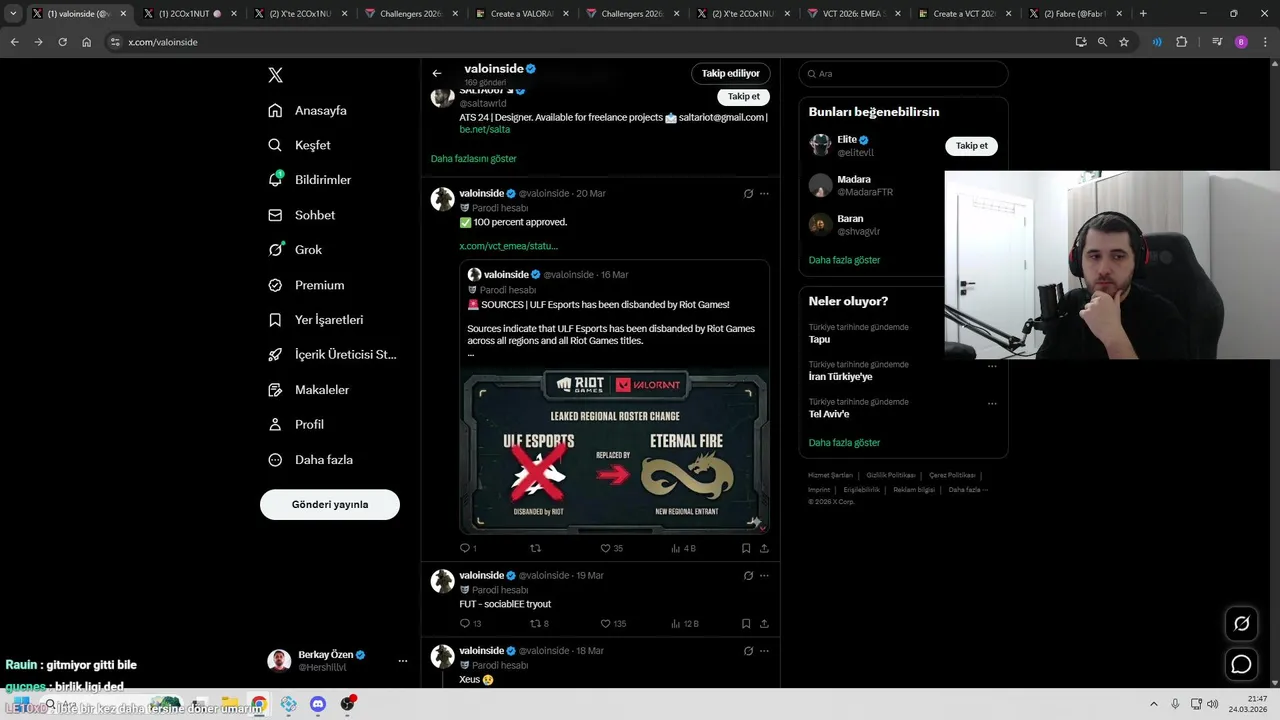Click the Ara search field

point(903,74)
